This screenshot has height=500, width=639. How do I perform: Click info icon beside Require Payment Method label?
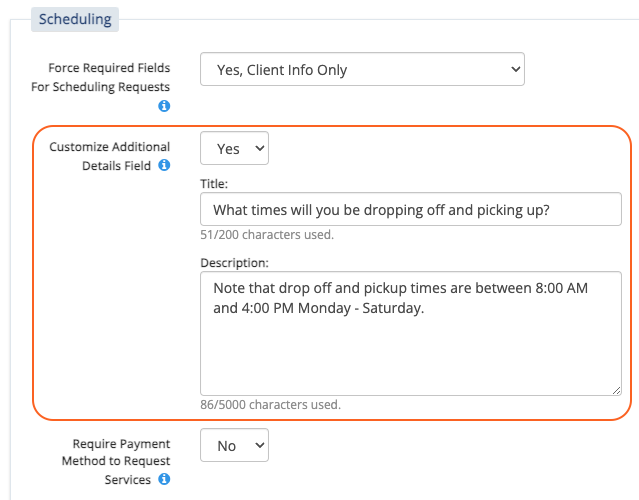tap(164, 479)
